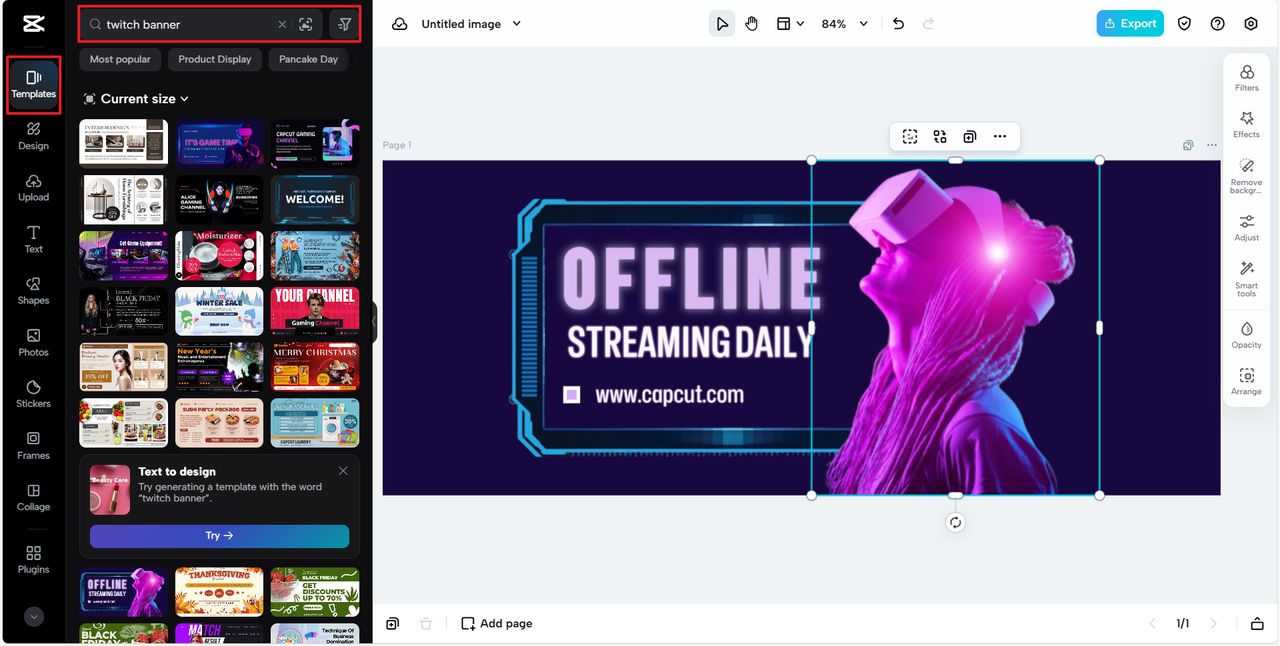Click the duplicate page icon above canvas
Screen dimensions: 1280x646
tap(1188, 145)
